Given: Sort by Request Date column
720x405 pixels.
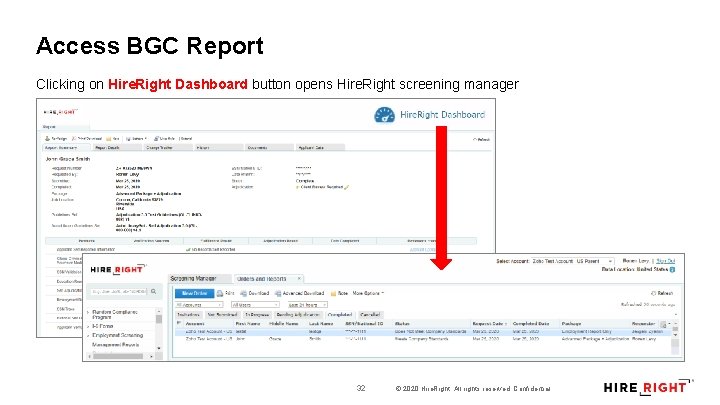Looking at the screenshot, I should 489,324.
